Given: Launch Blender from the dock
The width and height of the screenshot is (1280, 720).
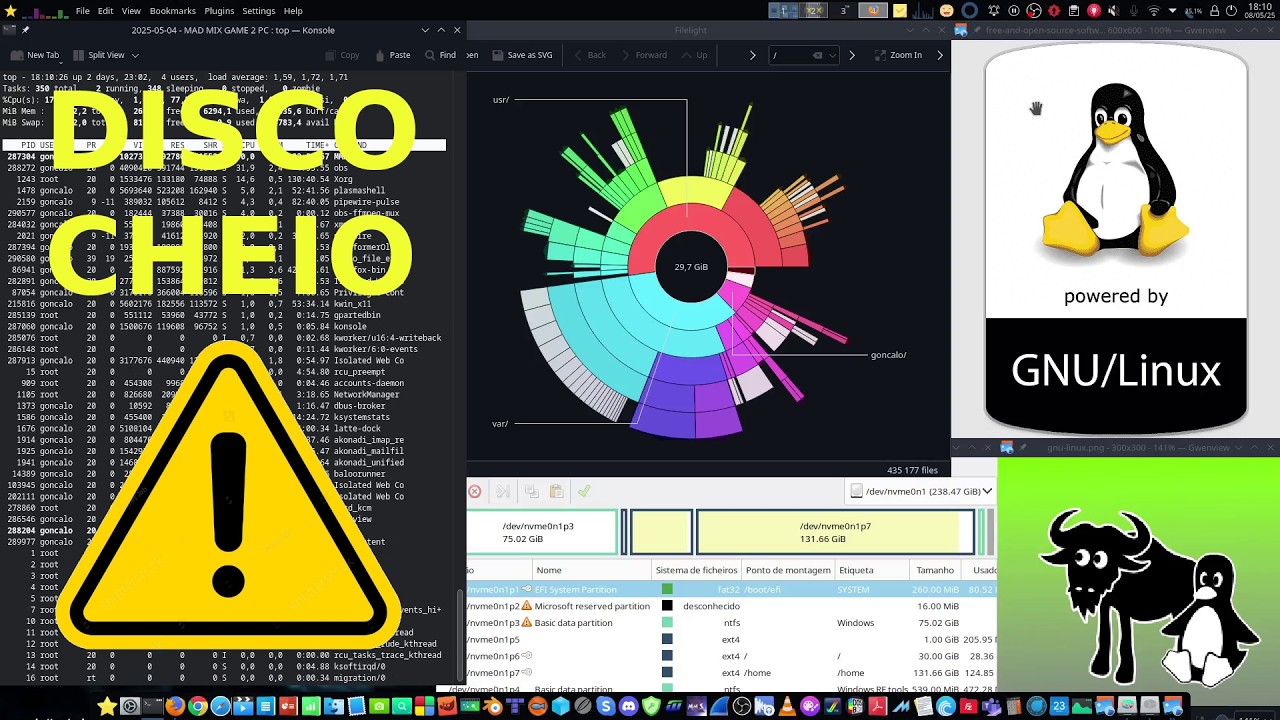Looking at the screenshot, I should (492, 707).
